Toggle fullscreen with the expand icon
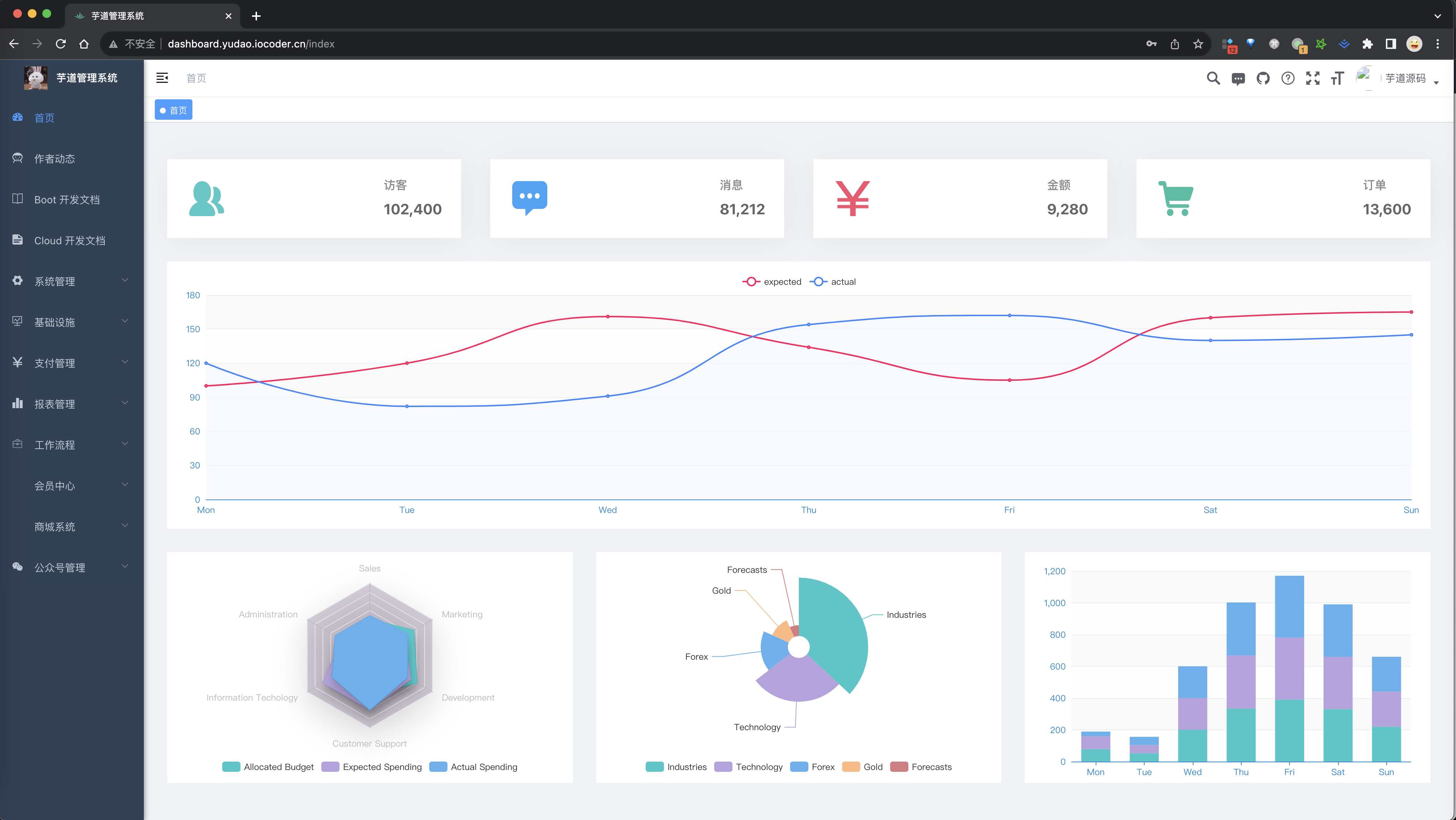 pos(1313,78)
